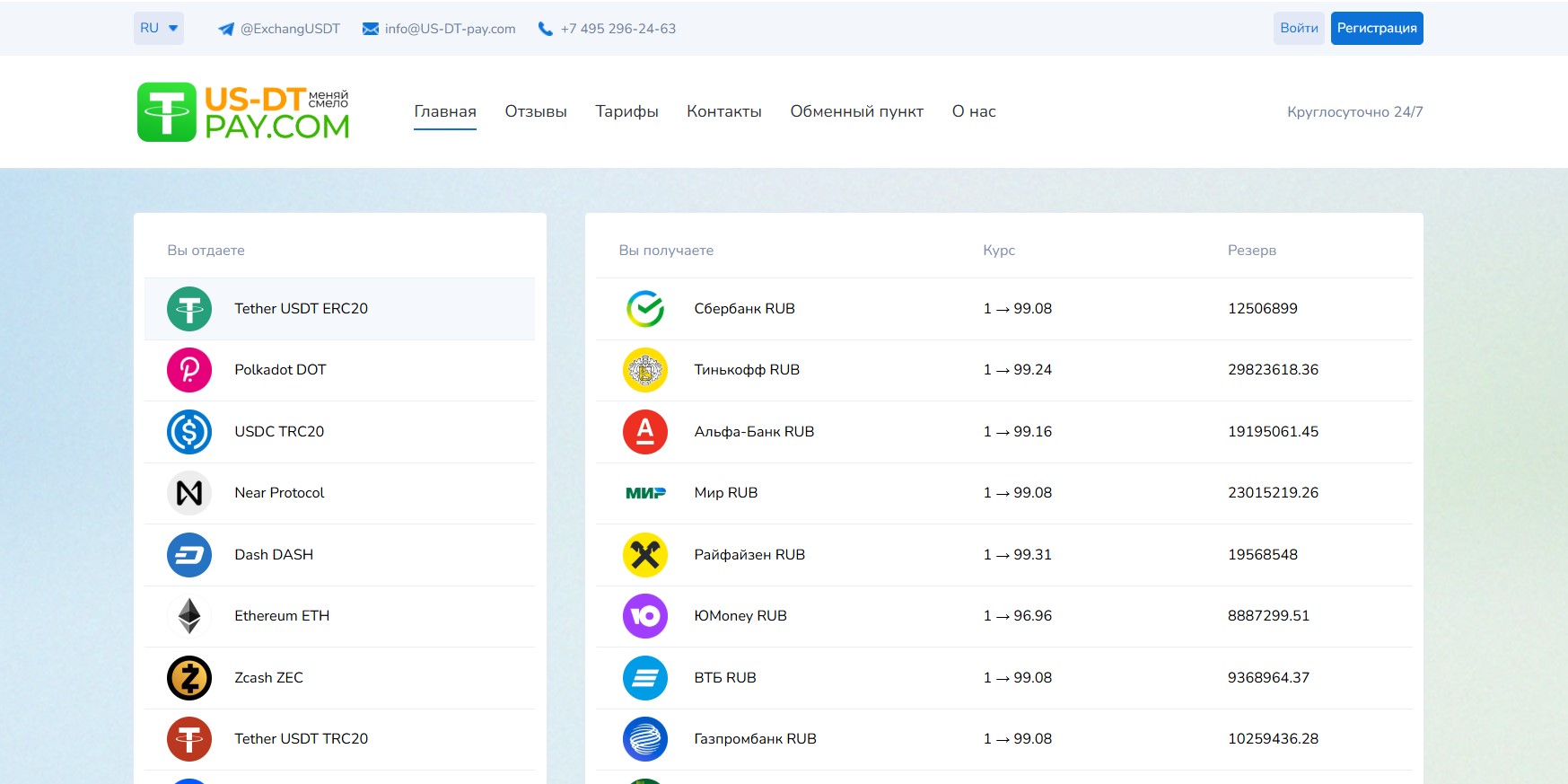Click Газпромбанк reserve 10259436.28

tap(1273, 739)
